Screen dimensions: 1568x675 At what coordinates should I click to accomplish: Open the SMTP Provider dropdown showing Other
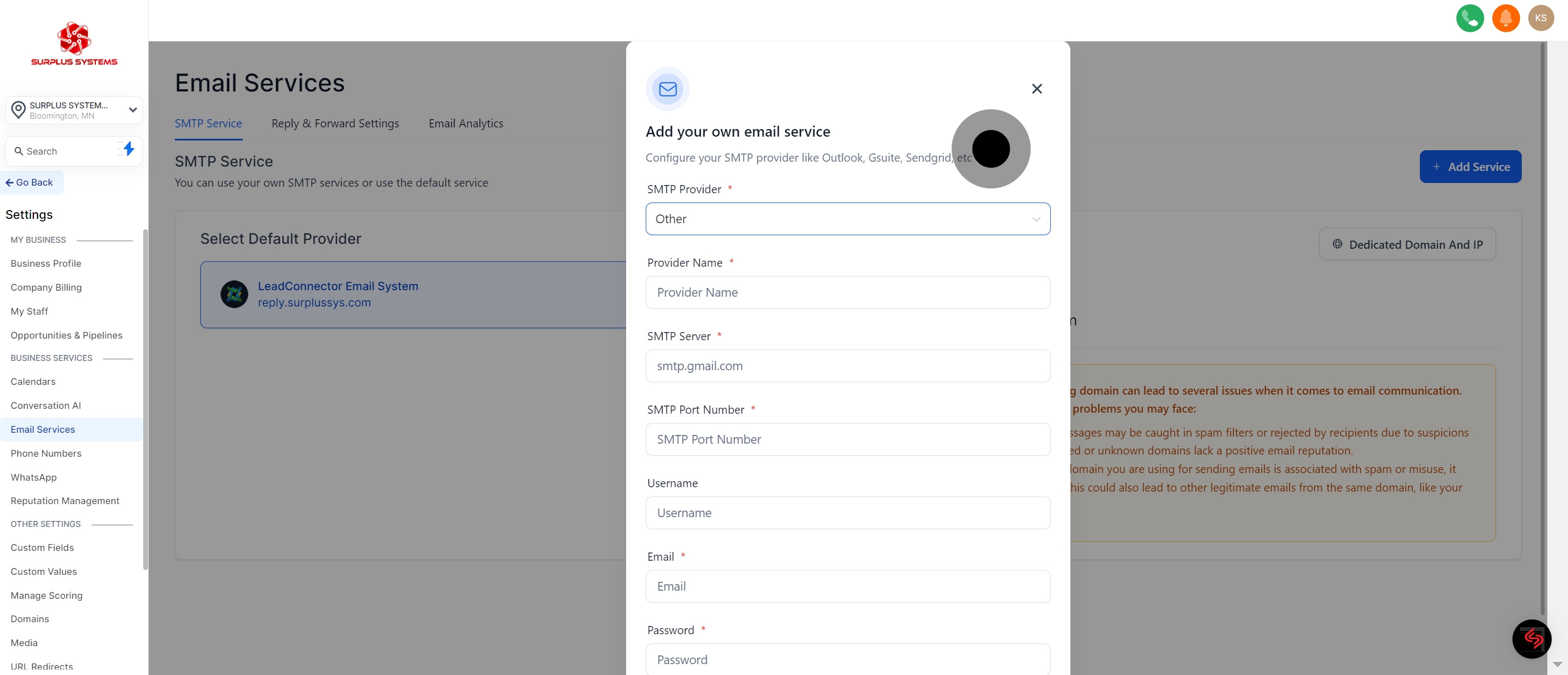(x=847, y=218)
